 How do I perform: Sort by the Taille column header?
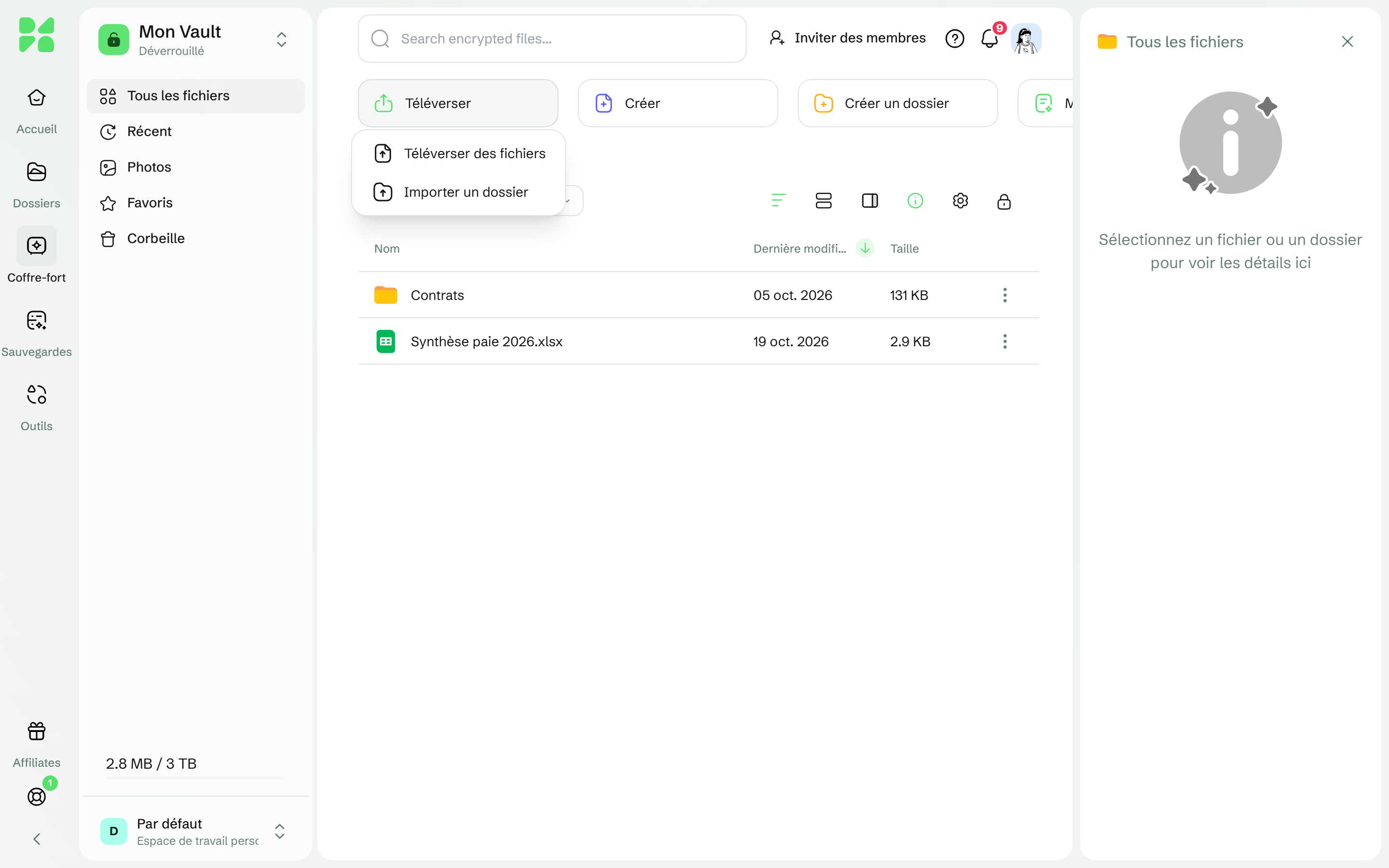pyautogui.click(x=905, y=248)
